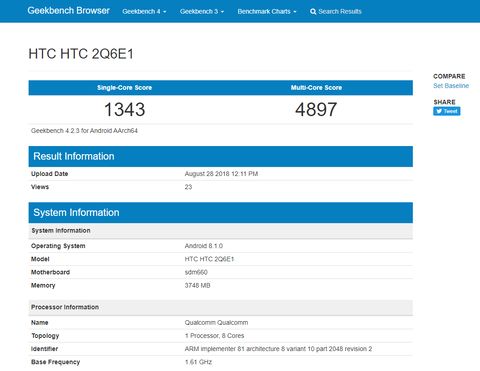
Task: Click the gray System Information subheader row
Action: (x=221, y=231)
